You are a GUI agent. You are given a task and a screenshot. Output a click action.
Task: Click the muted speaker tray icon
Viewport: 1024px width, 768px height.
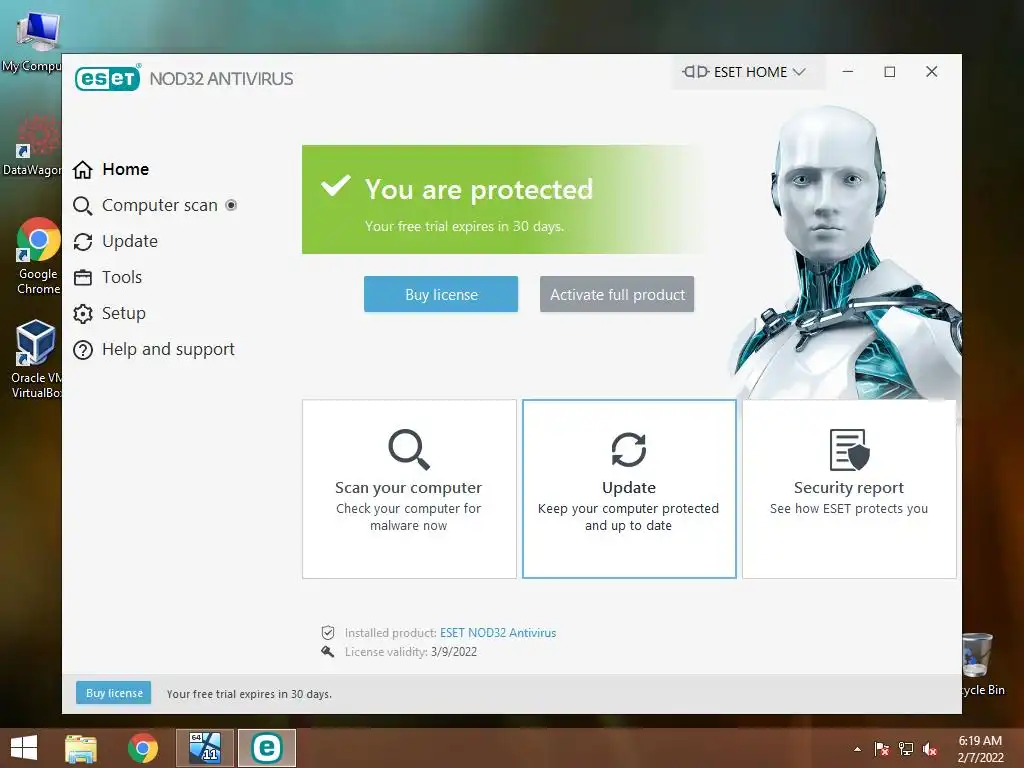tap(931, 749)
